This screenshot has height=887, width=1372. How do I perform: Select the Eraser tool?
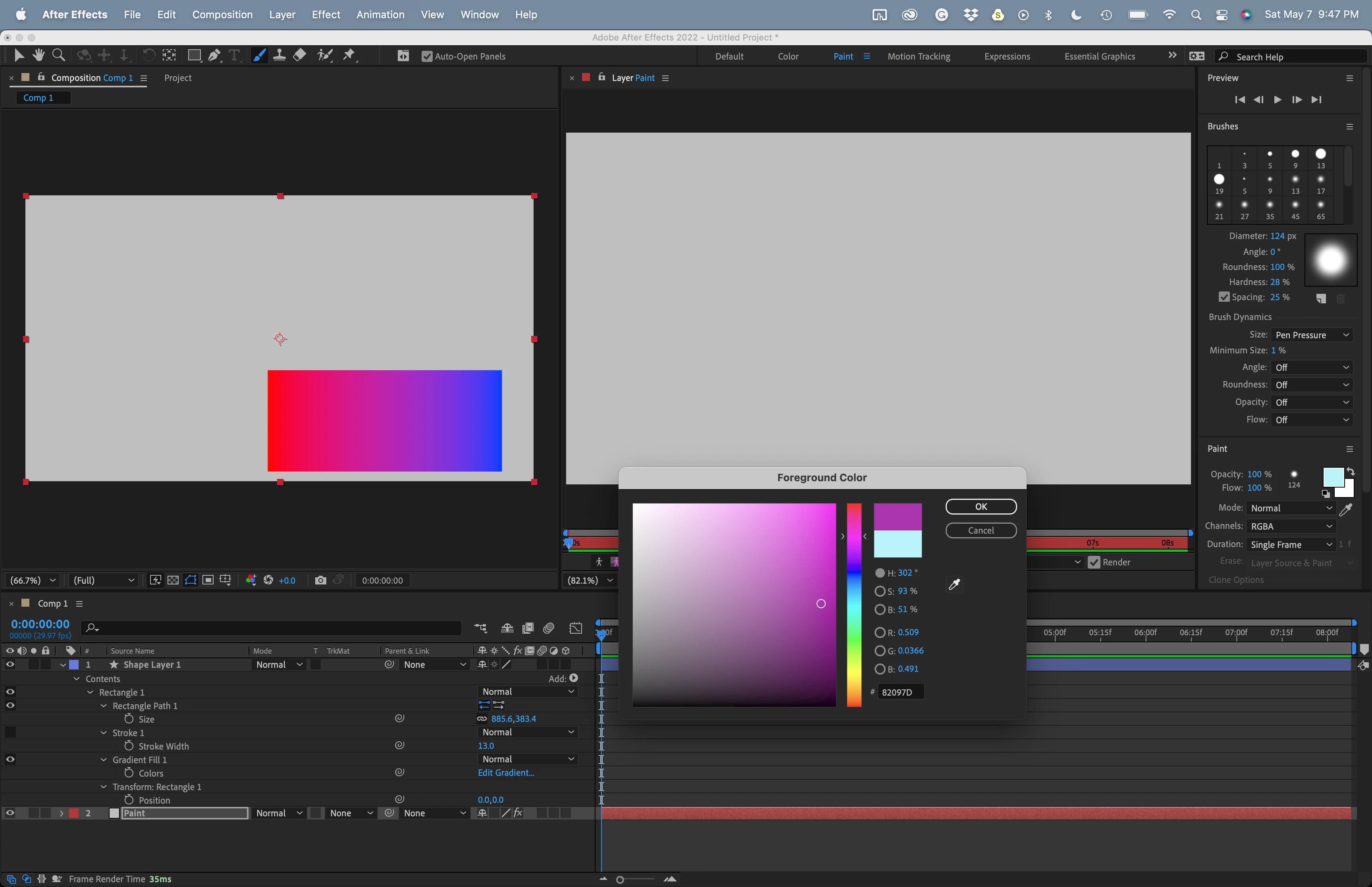299,55
